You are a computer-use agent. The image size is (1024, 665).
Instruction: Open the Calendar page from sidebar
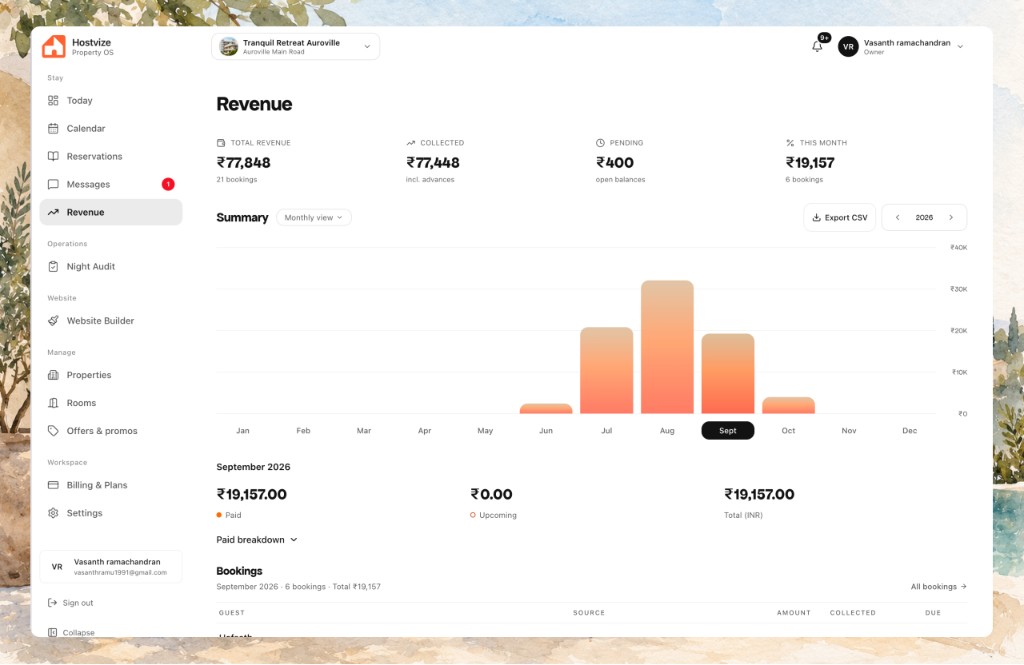tap(111, 129)
